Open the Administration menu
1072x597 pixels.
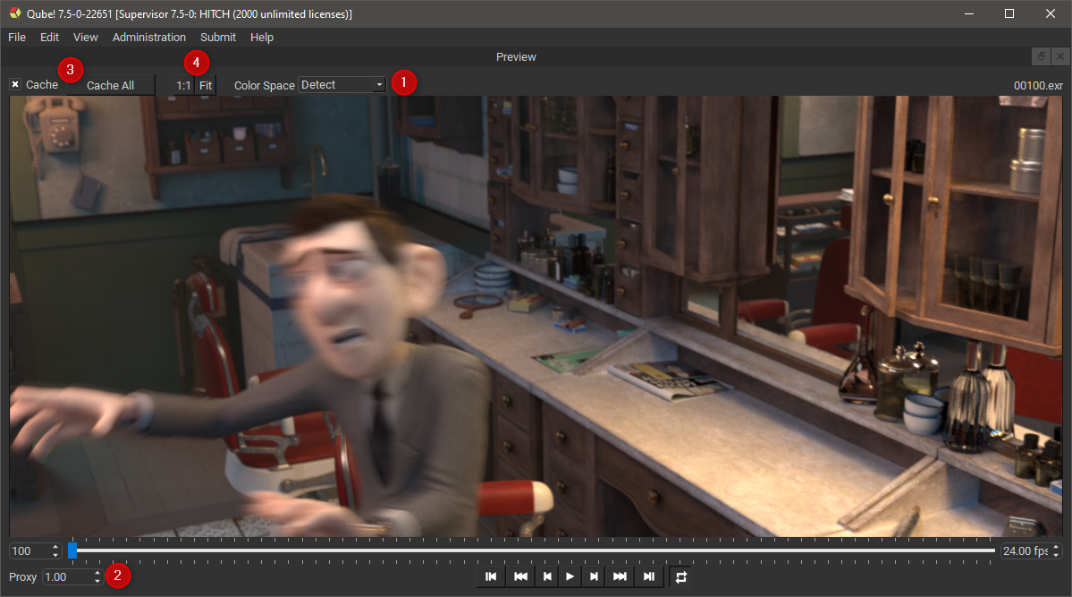click(x=149, y=37)
